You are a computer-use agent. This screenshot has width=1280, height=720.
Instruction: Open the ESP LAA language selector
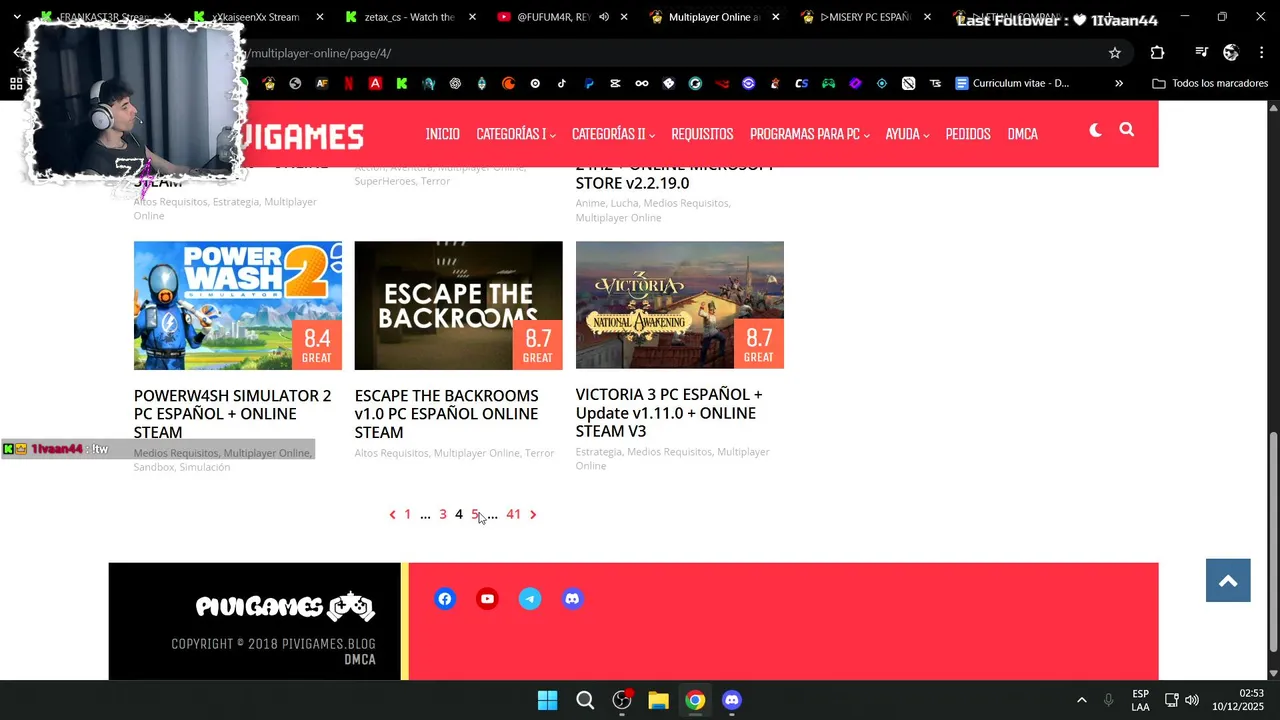(1140, 700)
